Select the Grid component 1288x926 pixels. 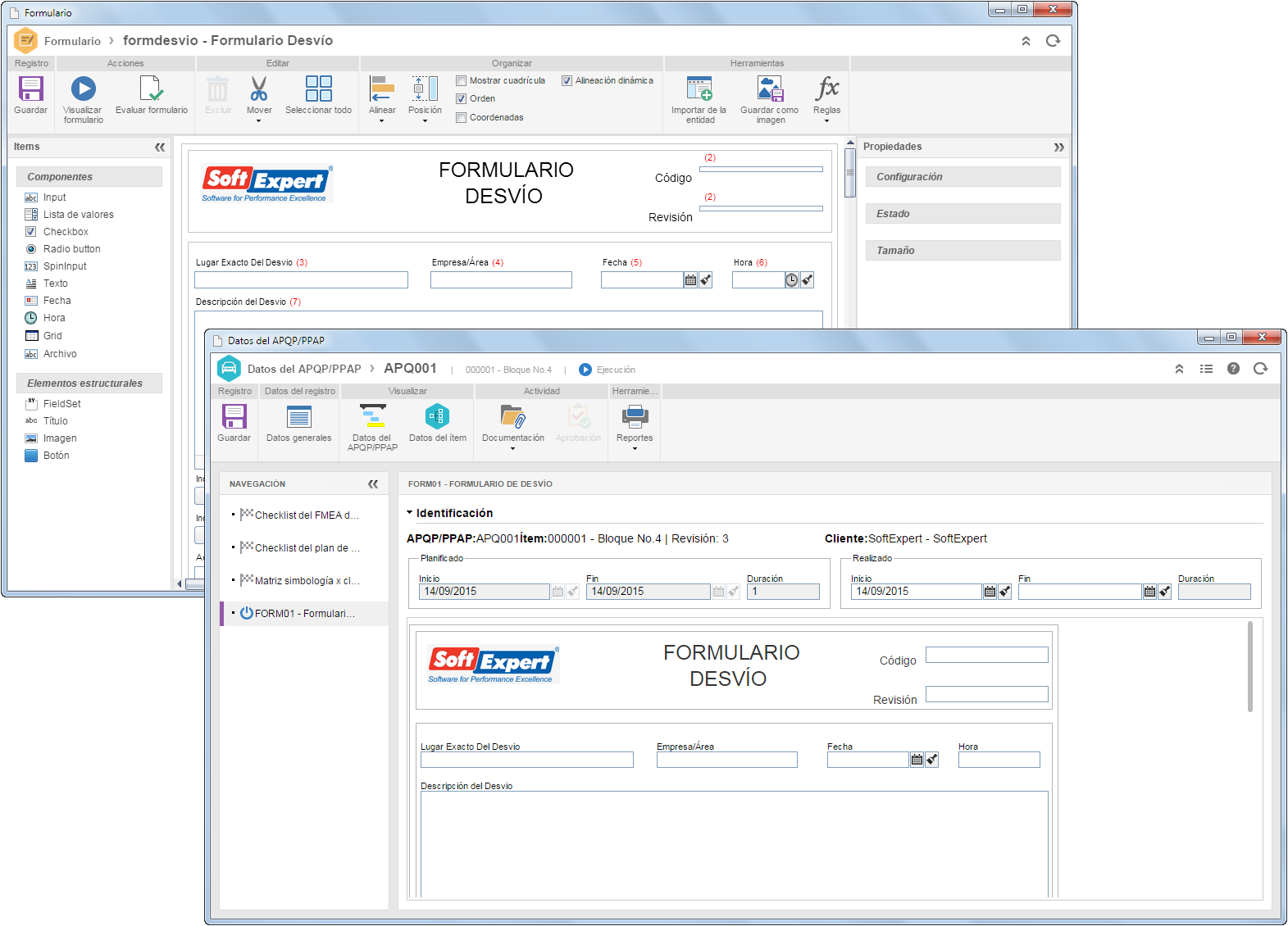(43, 336)
